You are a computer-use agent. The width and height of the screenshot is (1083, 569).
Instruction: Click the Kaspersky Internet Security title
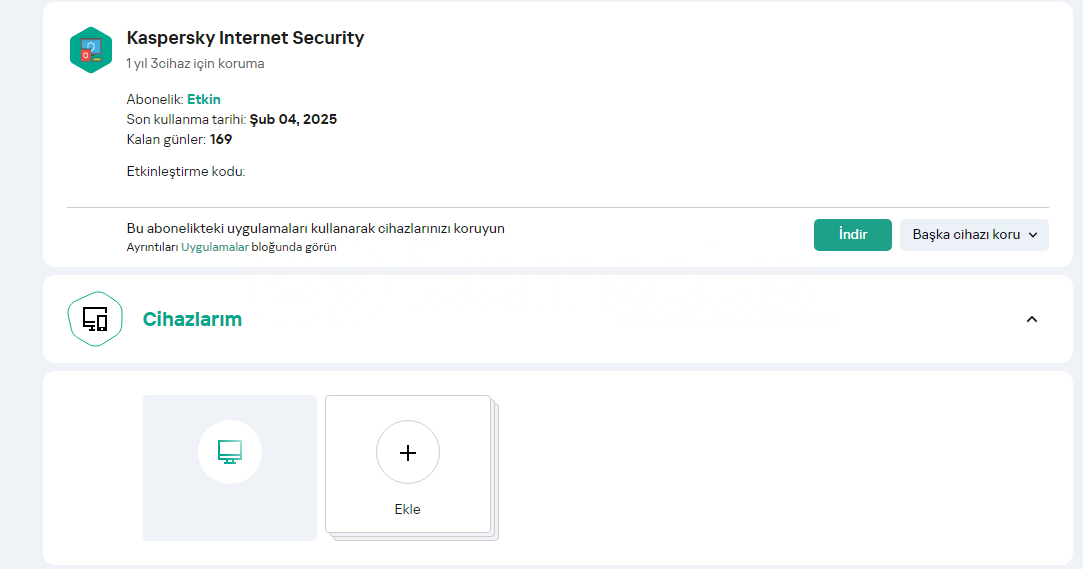pyautogui.click(x=245, y=38)
